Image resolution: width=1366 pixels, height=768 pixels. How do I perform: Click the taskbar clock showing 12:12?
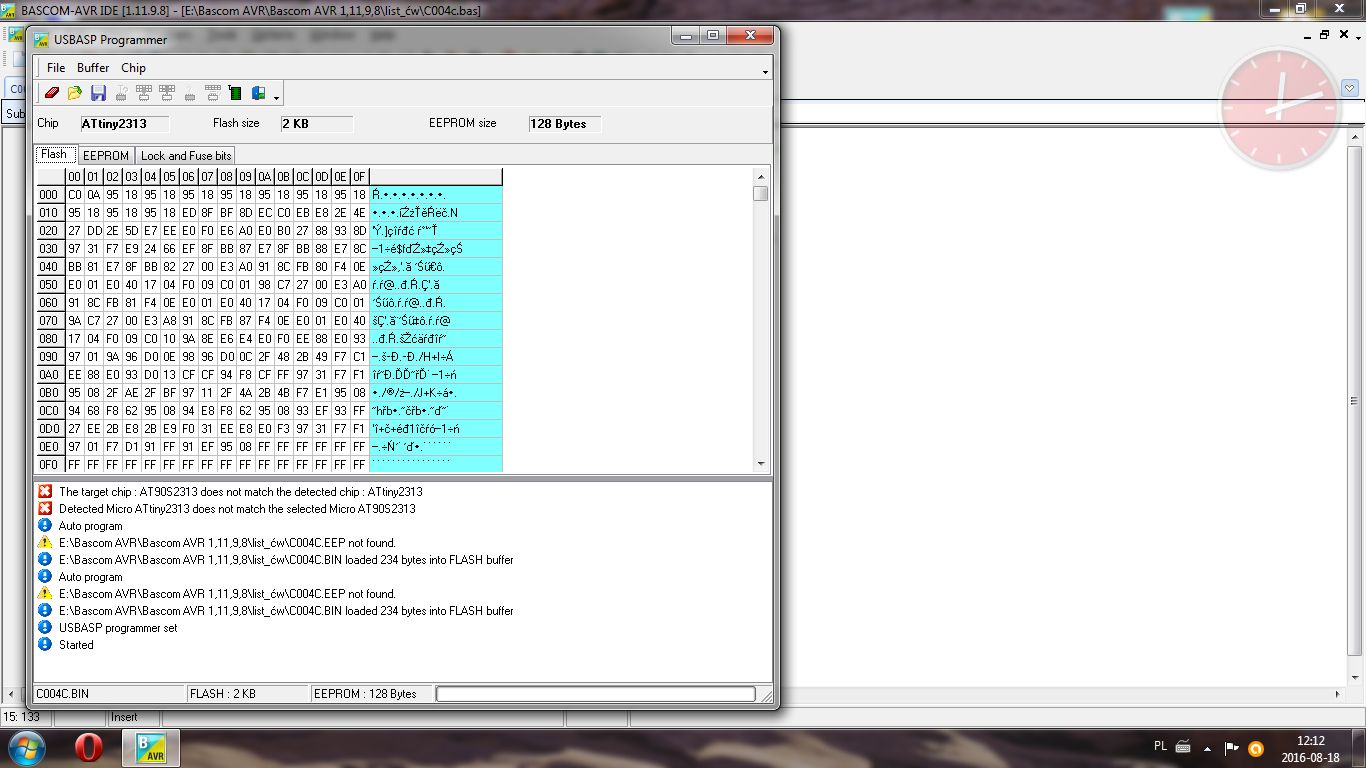pos(1310,748)
